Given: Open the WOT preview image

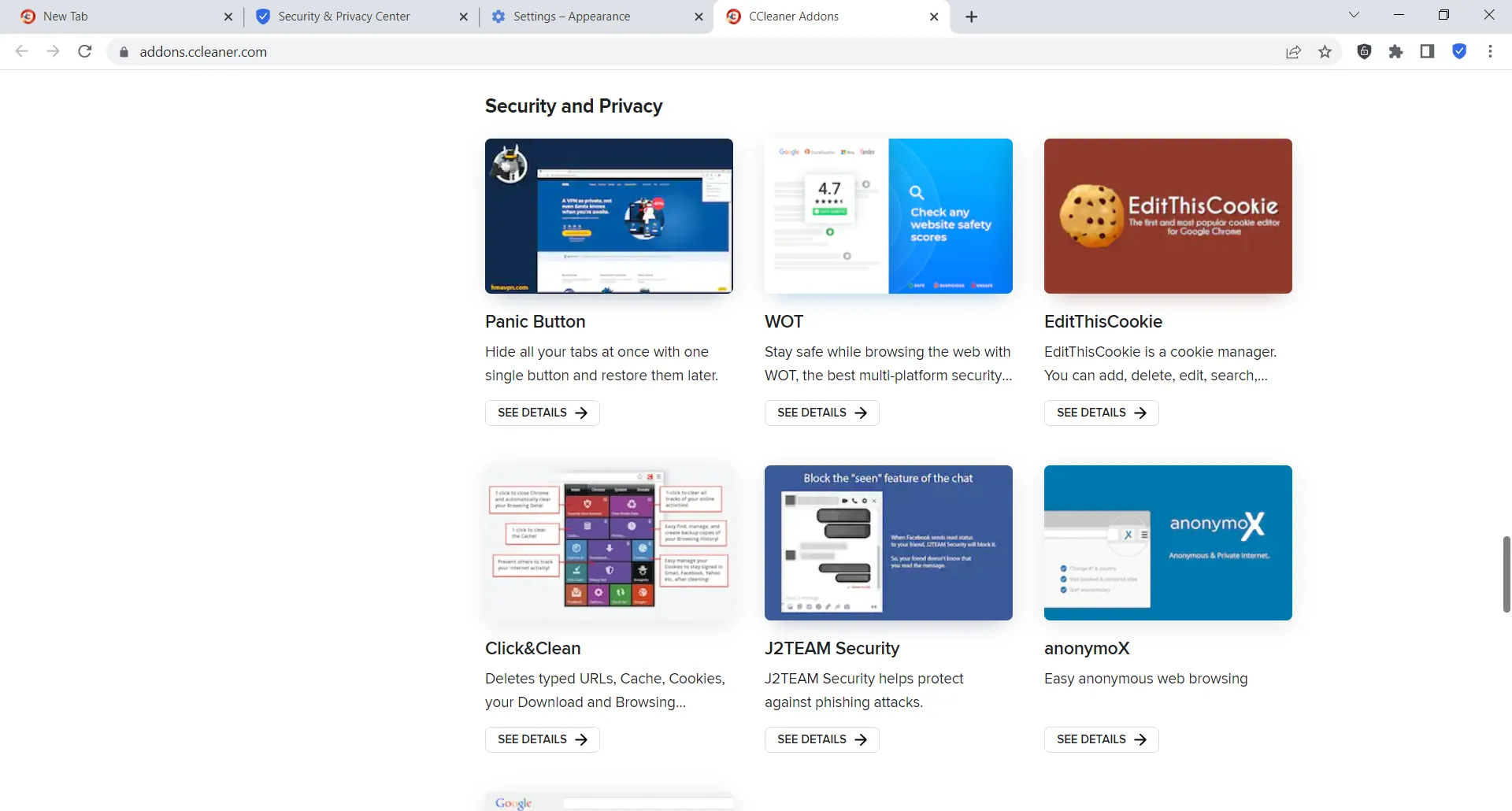Looking at the screenshot, I should point(888,216).
